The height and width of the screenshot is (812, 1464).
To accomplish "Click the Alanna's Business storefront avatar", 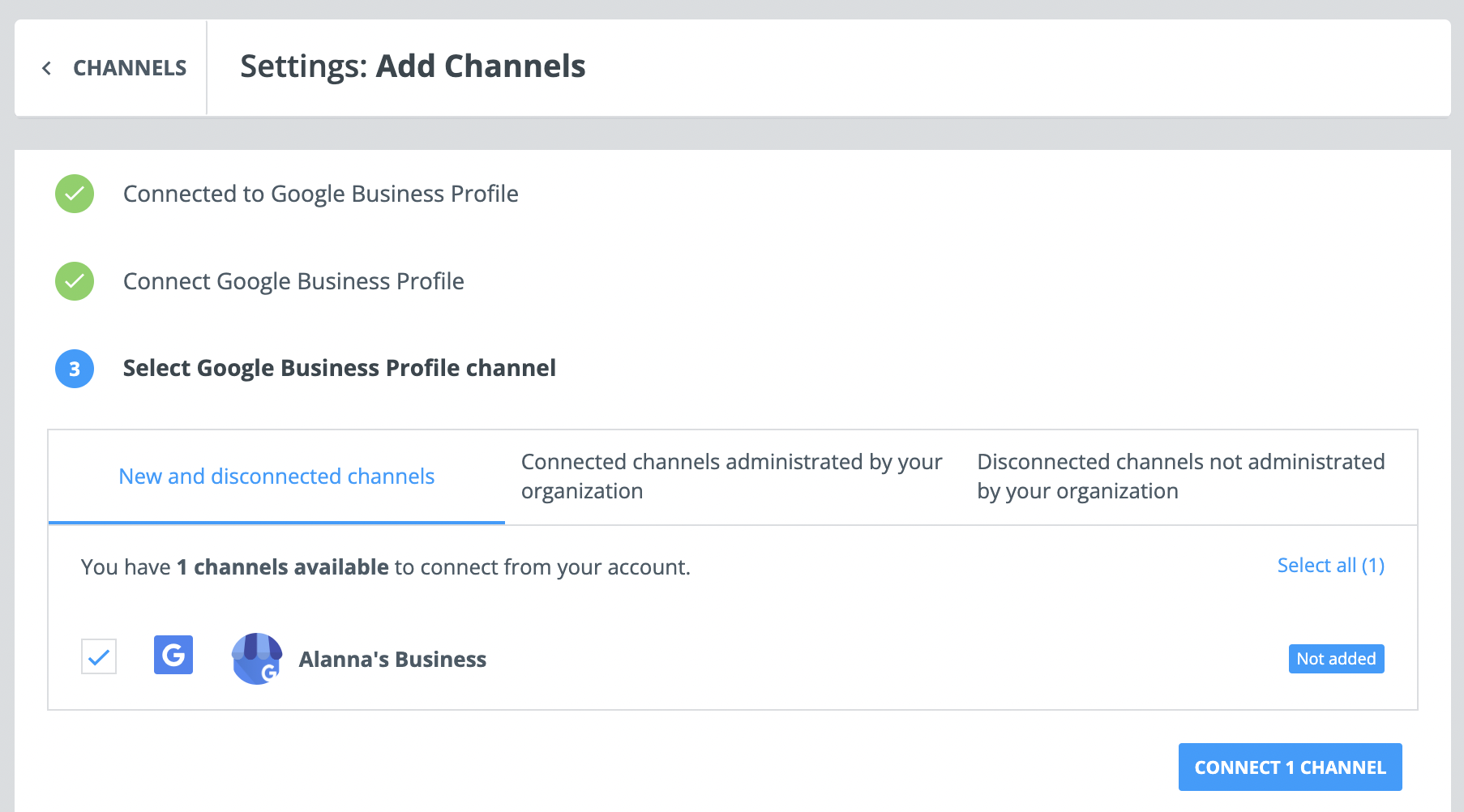I will tap(257, 659).
